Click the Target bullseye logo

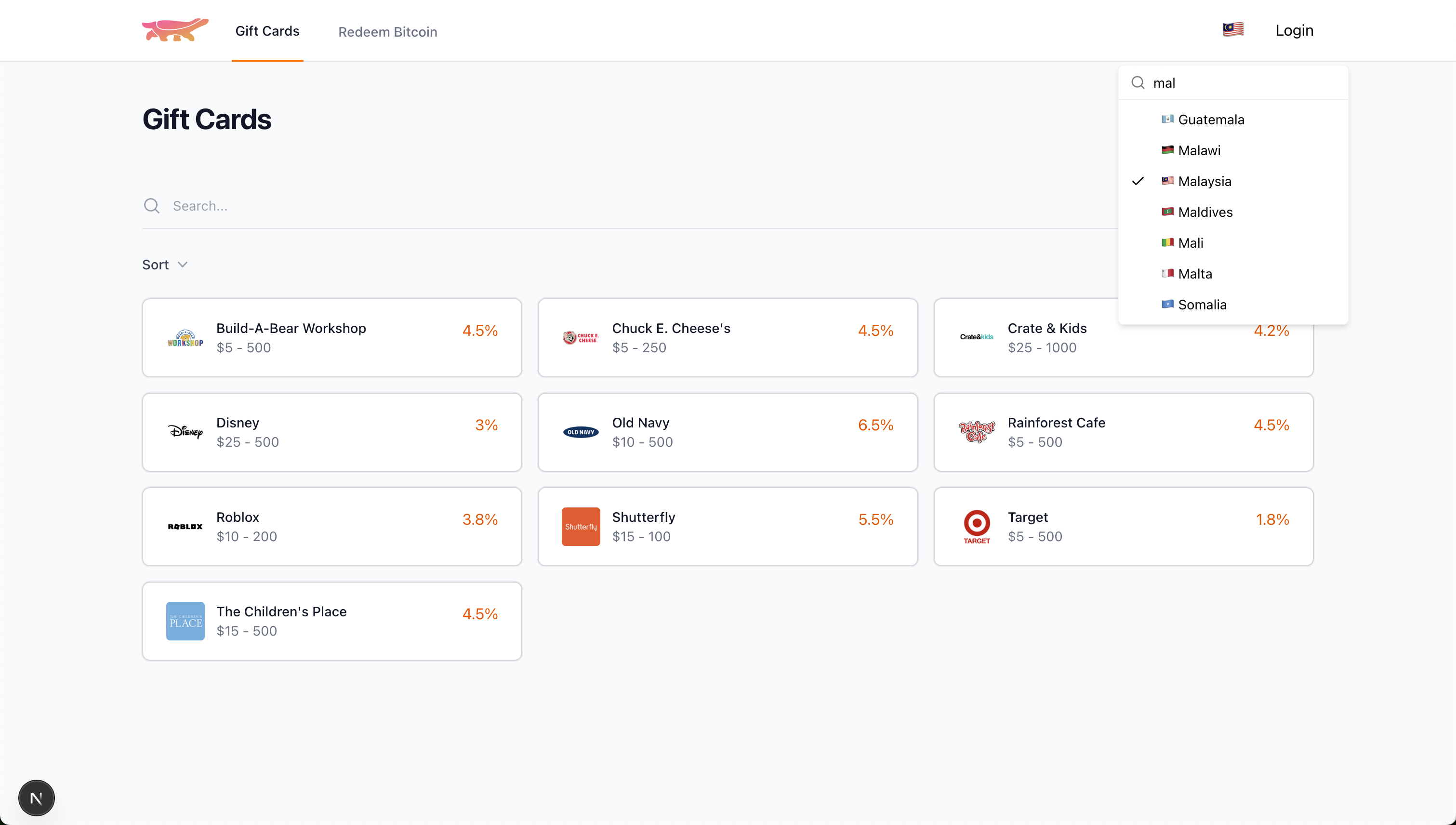tap(977, 526)
